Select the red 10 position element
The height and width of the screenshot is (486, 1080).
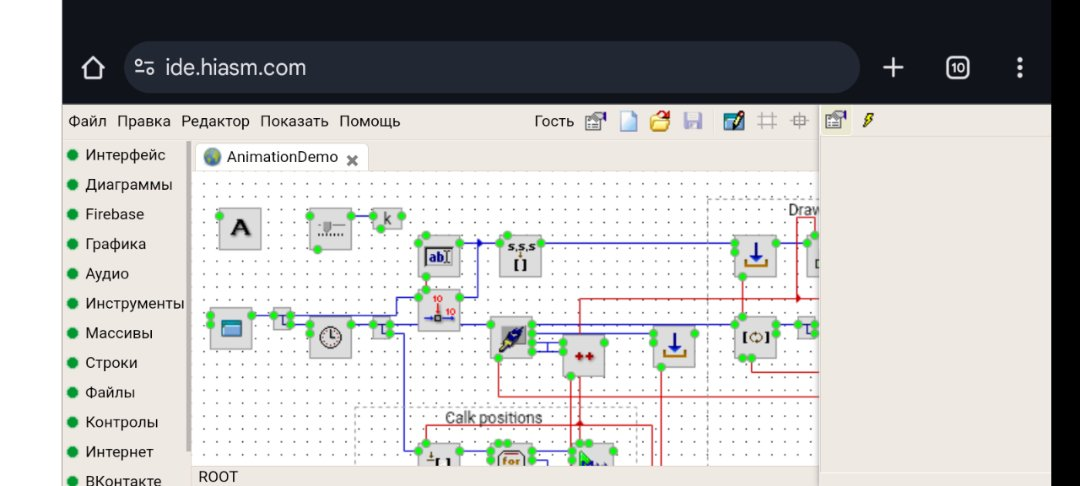pyautogui.click(x=439, y=310)
